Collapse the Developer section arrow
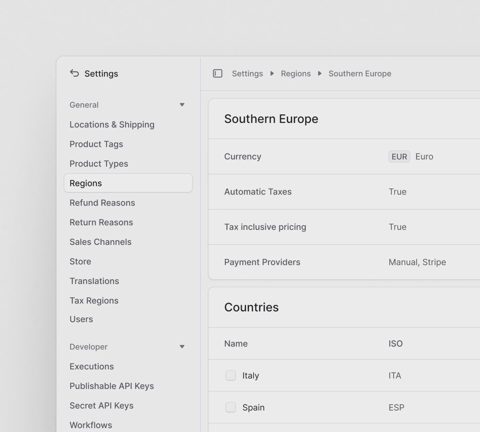The height and width of the screenshot is (432, 480). coord(182,347)
